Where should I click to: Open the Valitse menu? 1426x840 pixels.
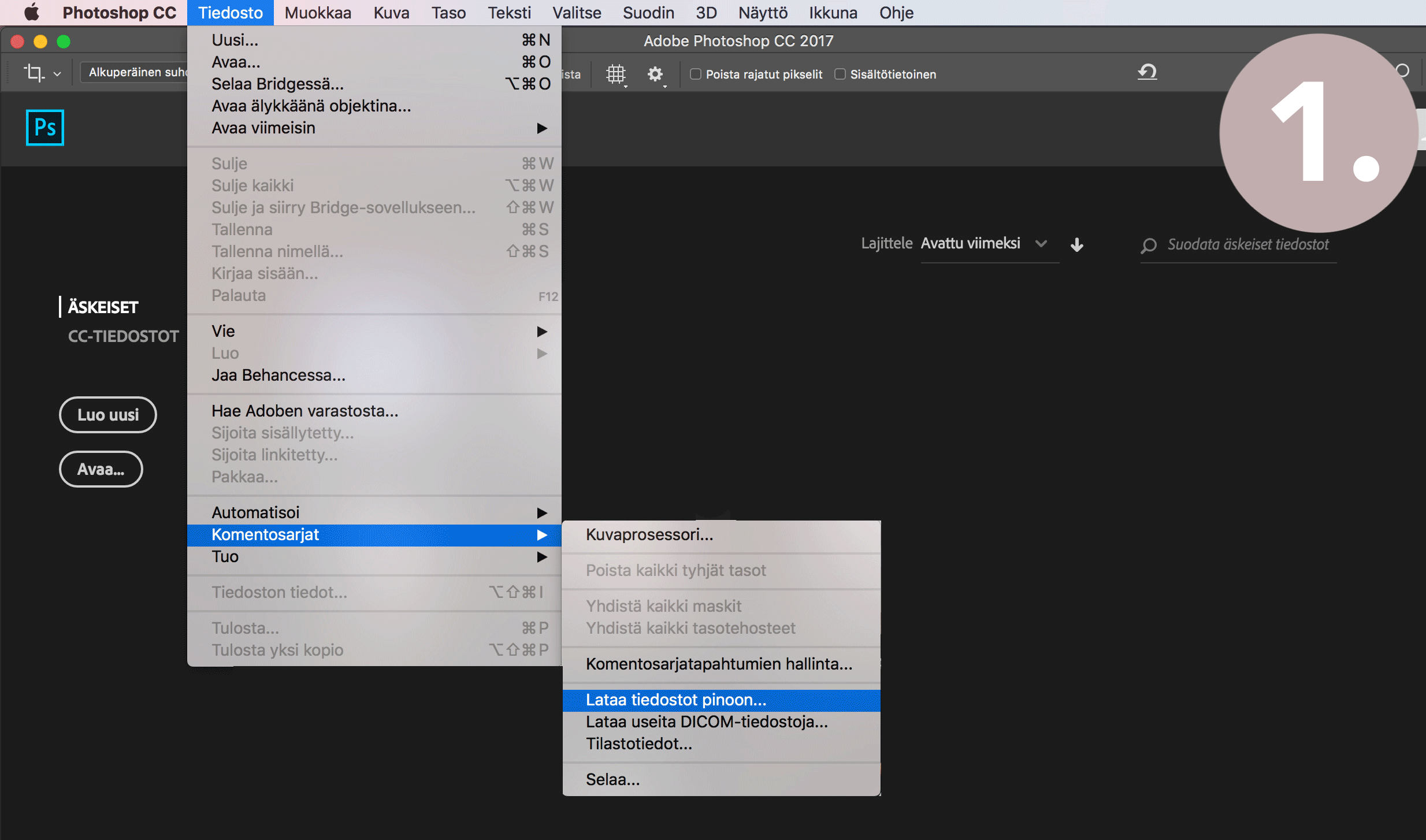(x=577, y=12)
